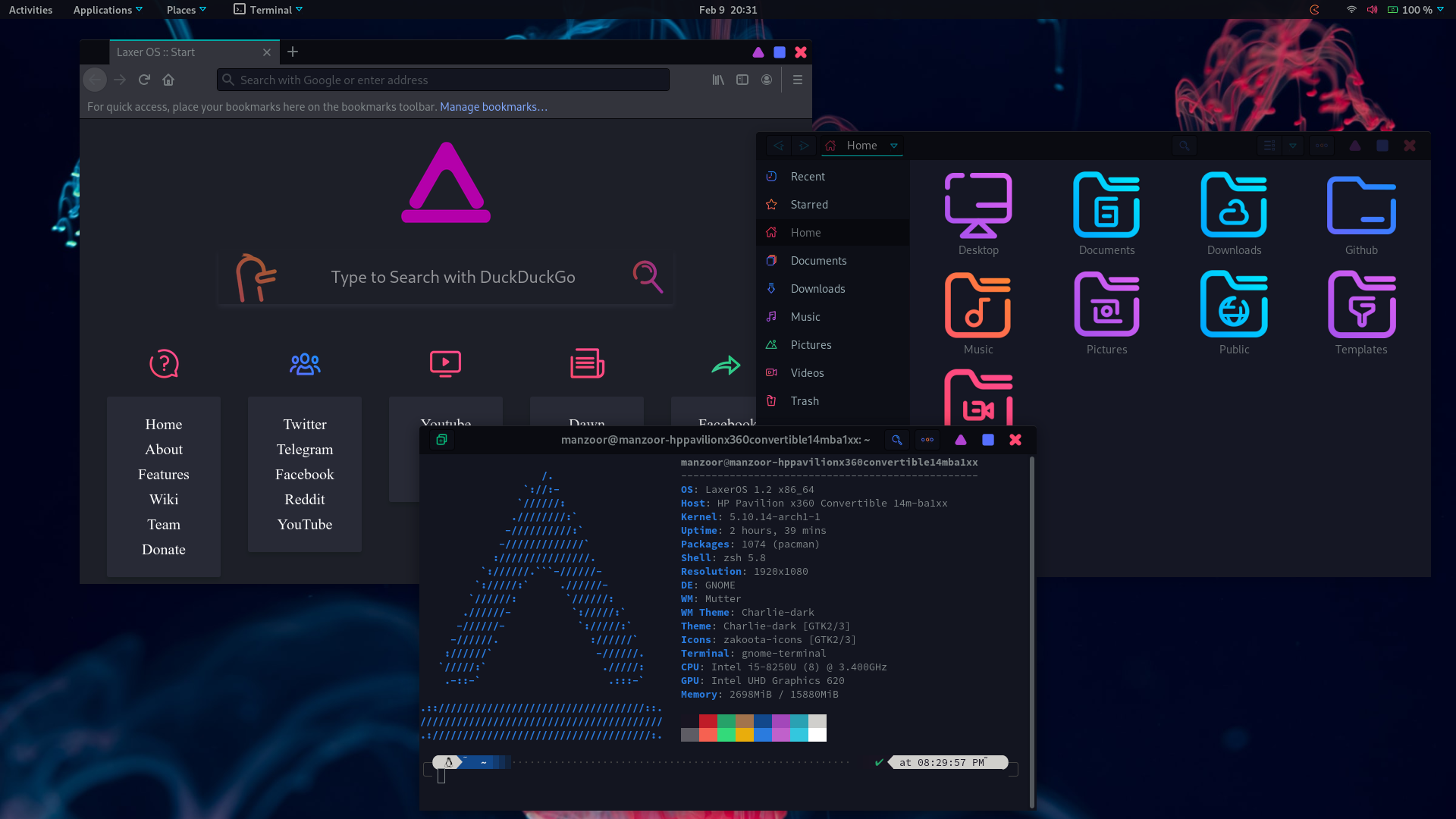This screenshot has height=819, width=1456.
Task: Open the system status menu at 100 %
Action: coord(1415,10)
